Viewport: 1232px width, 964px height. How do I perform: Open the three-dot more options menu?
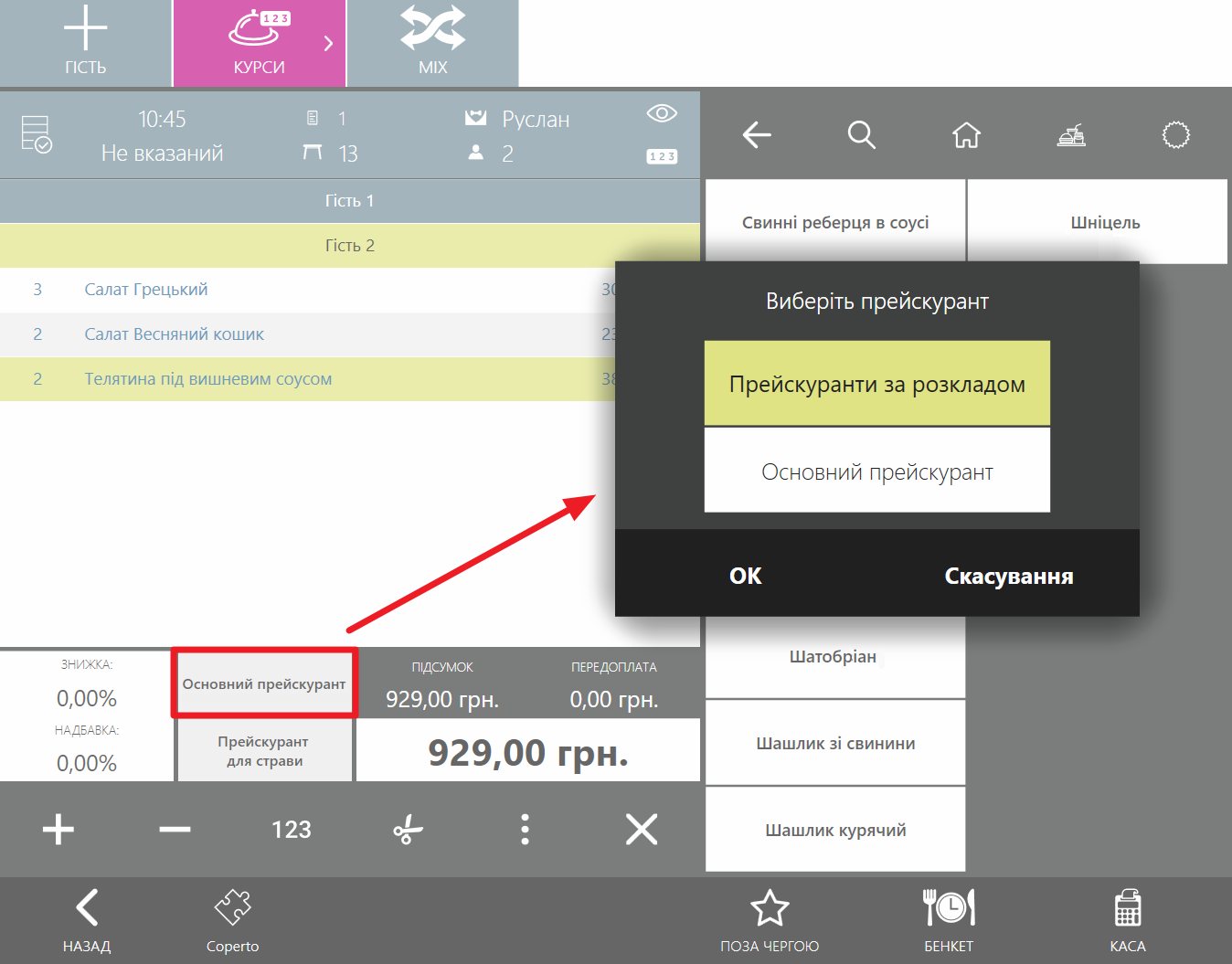coord(525,830)
